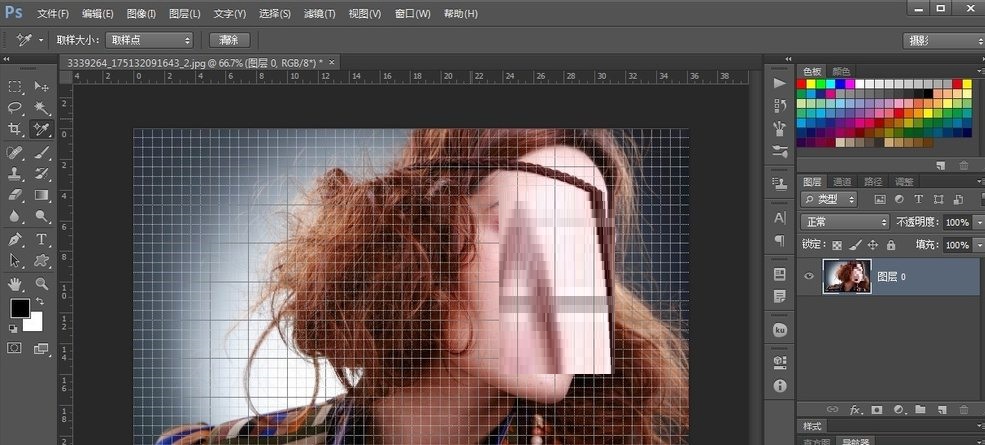Open the 填充 slider arrow
This screenshot has height=445, width=985.
tap(978, 245)
